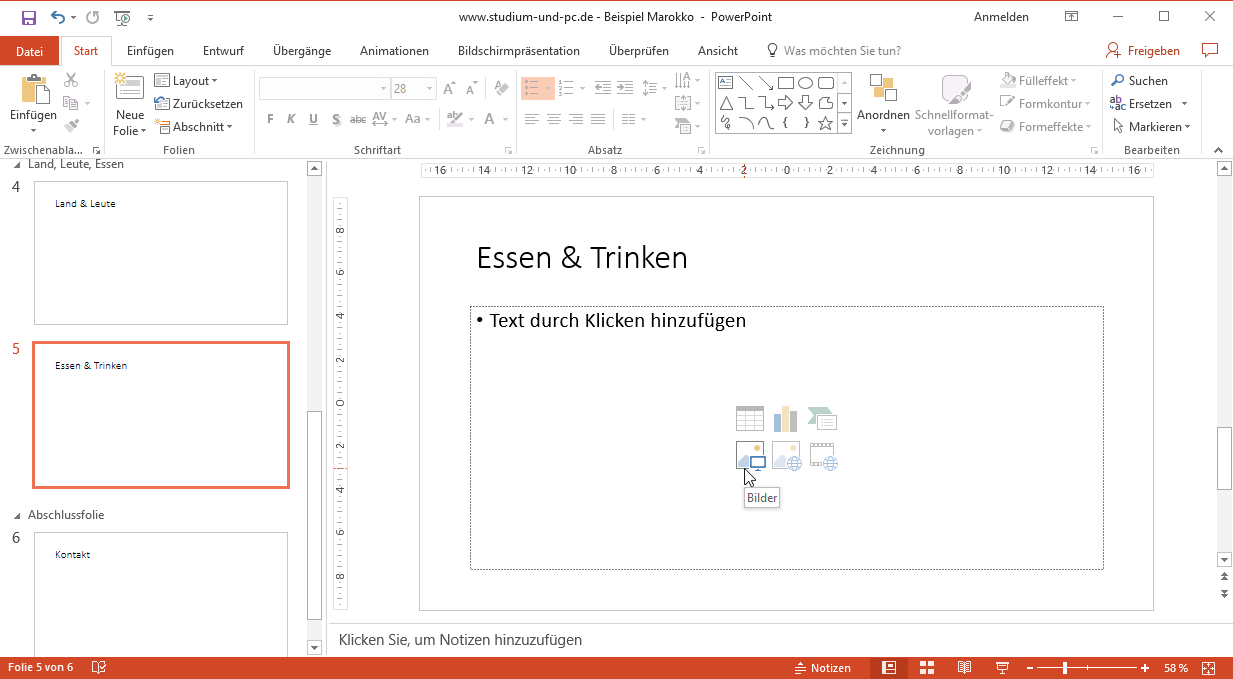Insert a chart via the placeholder chart icon
Screen dimensions: 1233x679
[x=786, y=418]
